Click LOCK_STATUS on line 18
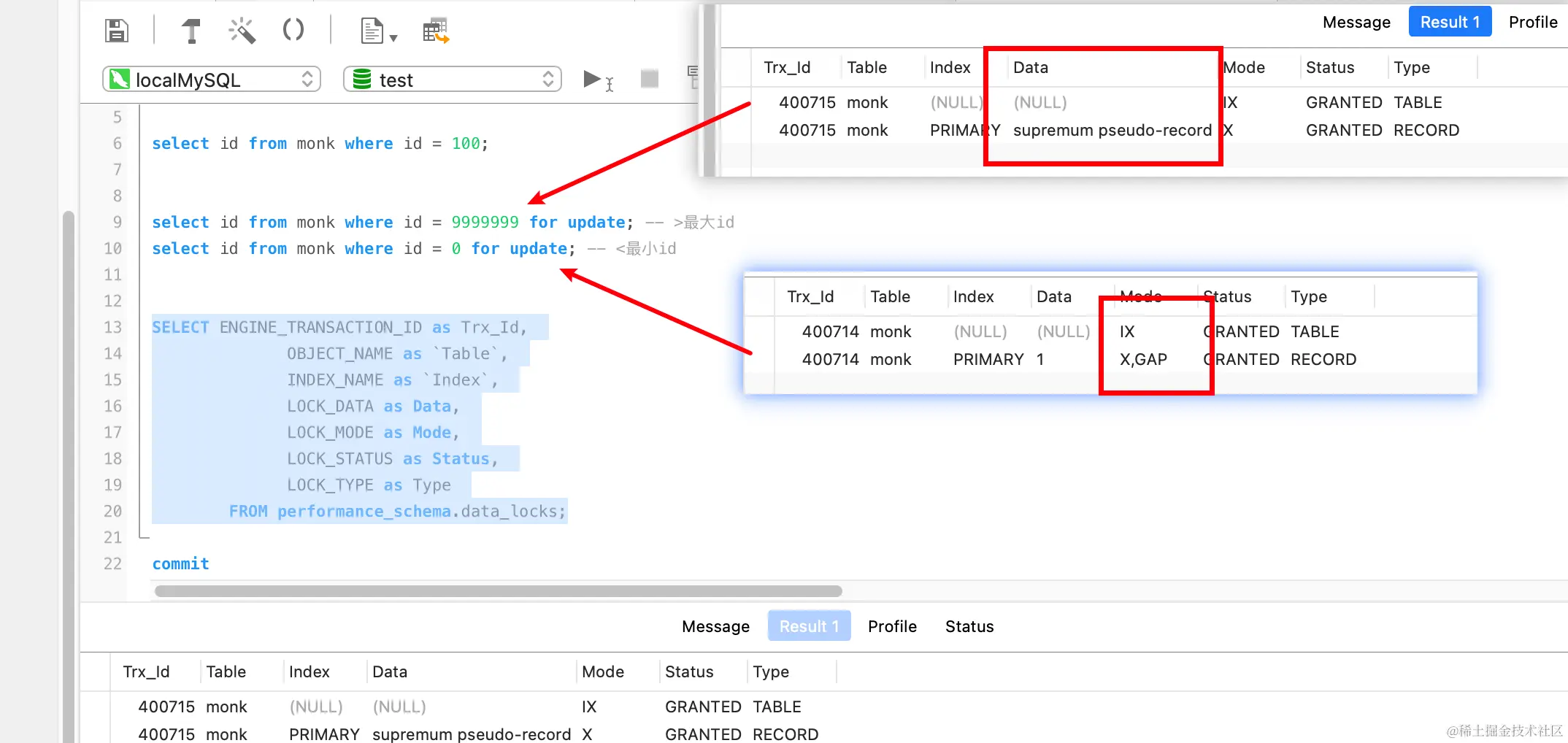Viewport: 1568px width, 743px height. (x=339, y=458)
